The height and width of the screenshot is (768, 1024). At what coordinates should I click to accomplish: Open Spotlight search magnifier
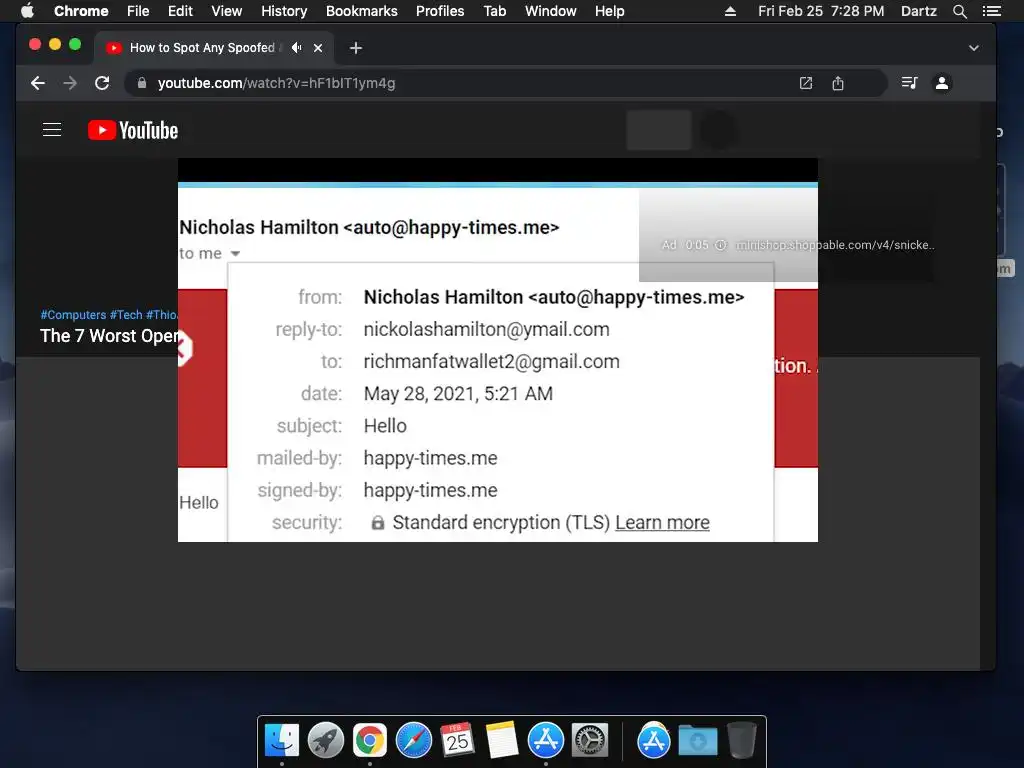tap(959, 11)
